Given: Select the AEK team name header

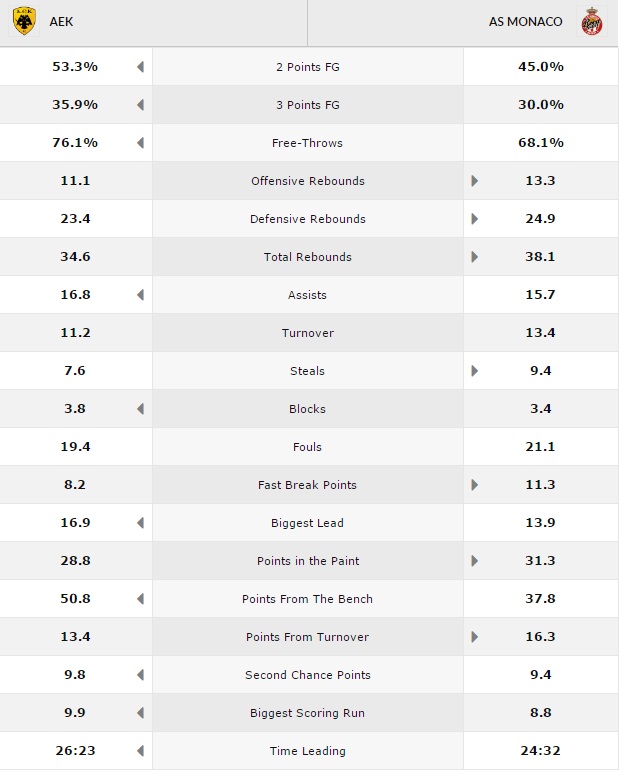Looking at the screenshot, I should [62, 21].
